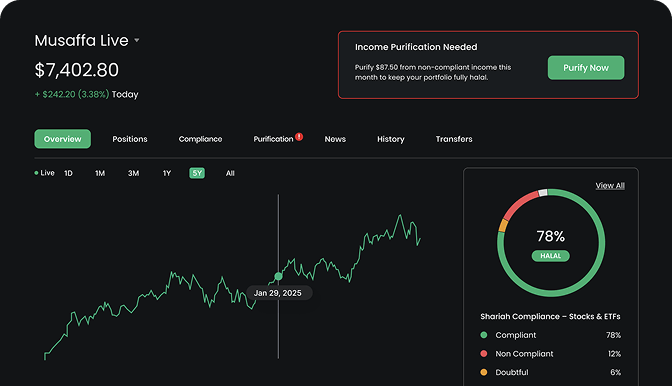Set chart range to 1M
Viewport: 672px width, 386px height.
point(100,173)
